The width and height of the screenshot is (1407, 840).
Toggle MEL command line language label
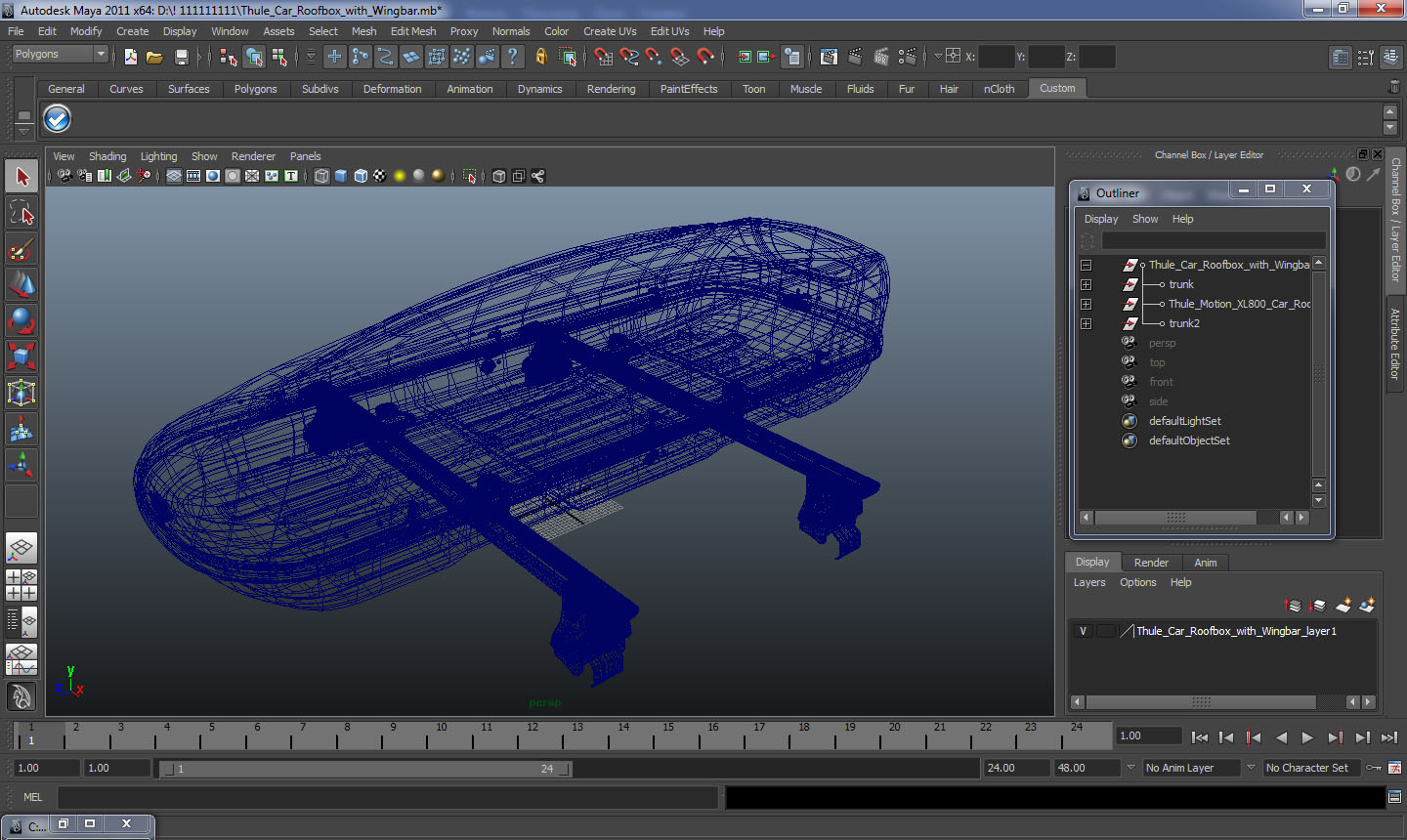click(x=33, y=797)
